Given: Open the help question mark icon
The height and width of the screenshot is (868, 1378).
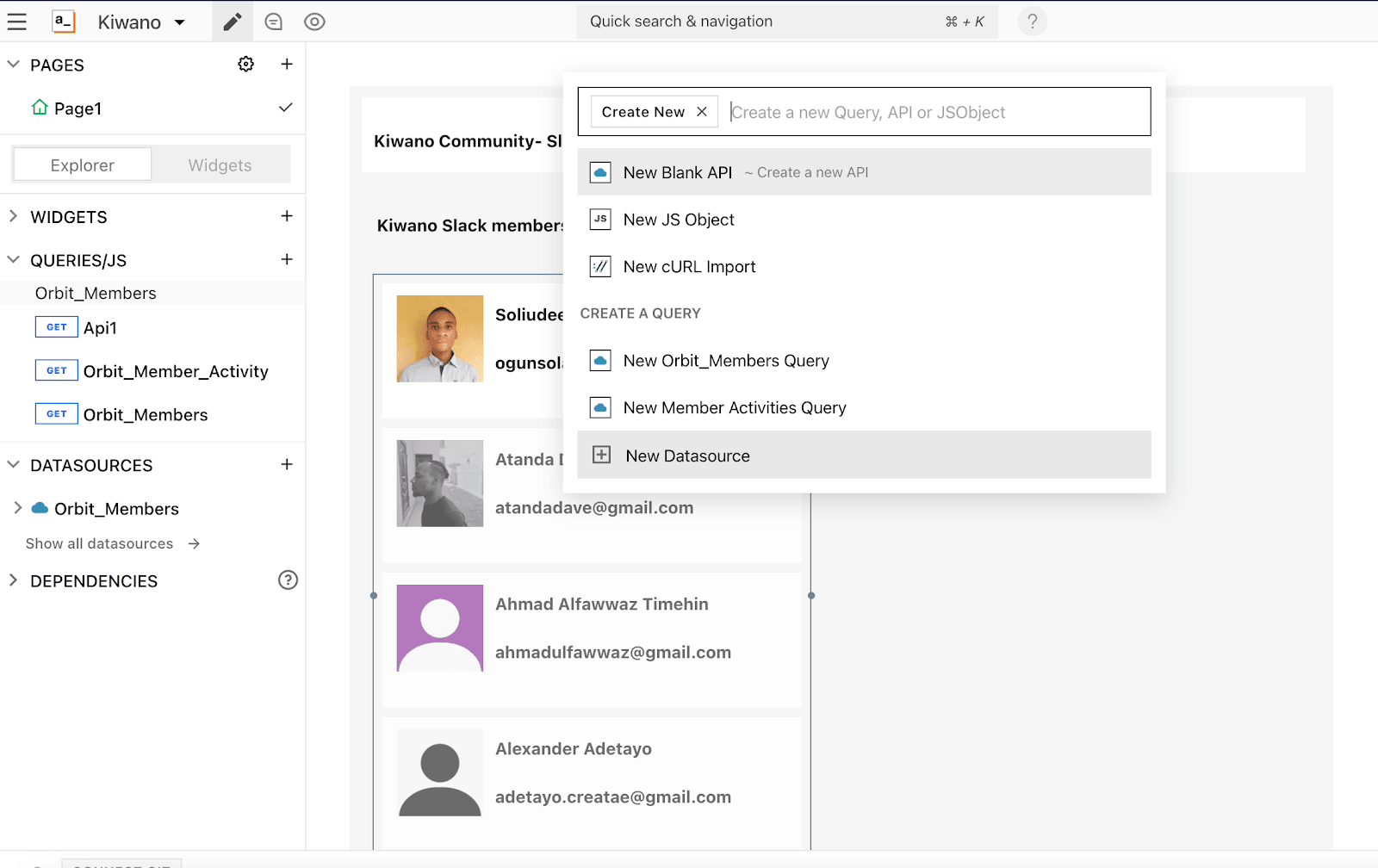Looking at the screenshot, I should (x=1032, y=22).
